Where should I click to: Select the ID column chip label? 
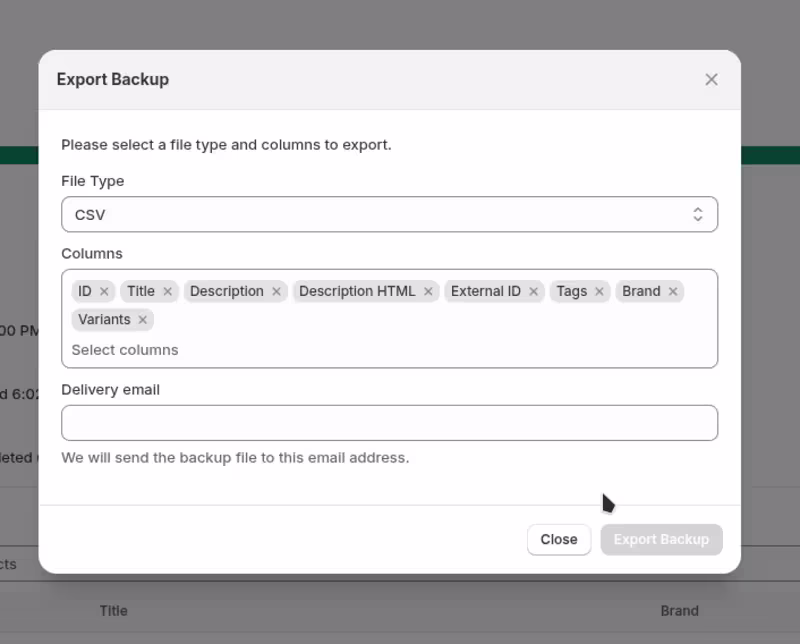[87, 291]
